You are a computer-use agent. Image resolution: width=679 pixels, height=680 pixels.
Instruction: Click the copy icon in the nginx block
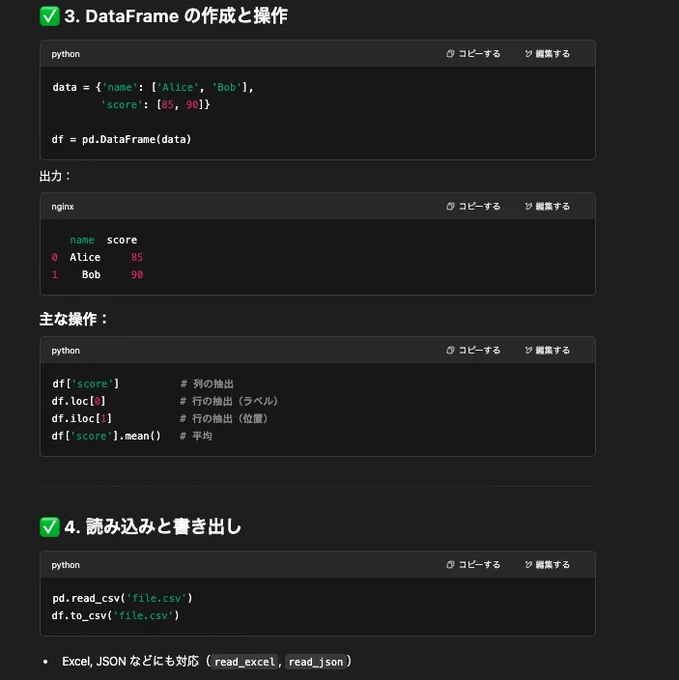(x=450, y=206)
